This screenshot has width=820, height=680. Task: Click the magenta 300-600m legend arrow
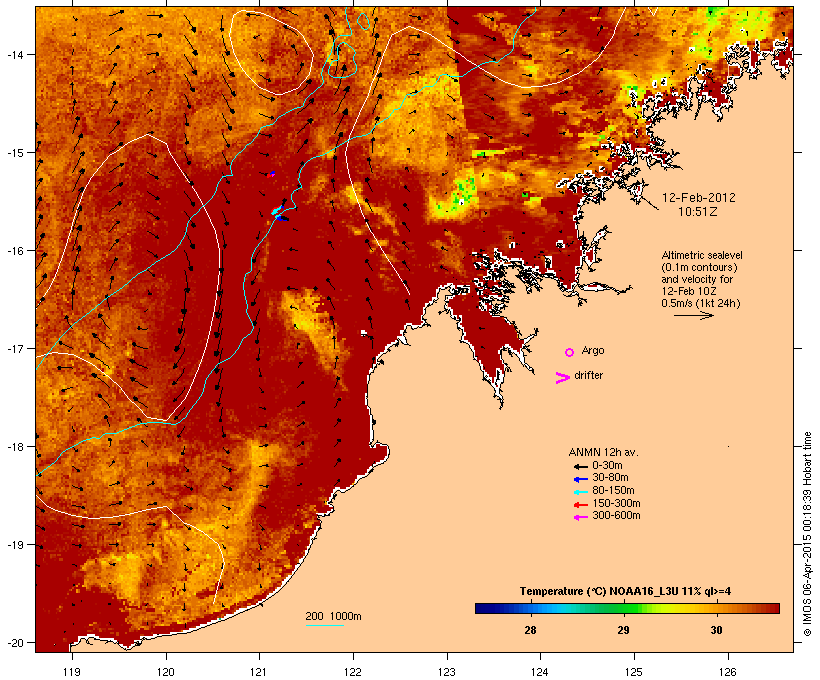[581, 517]
